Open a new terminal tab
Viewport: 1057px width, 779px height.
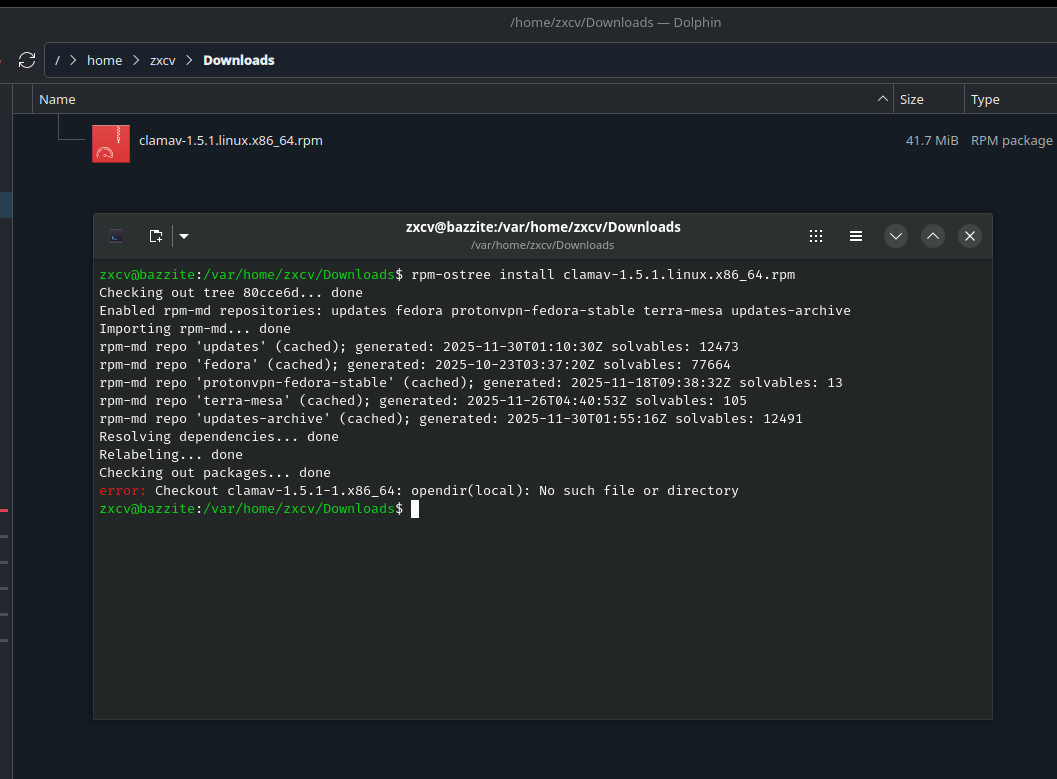[x=156, y=236]
